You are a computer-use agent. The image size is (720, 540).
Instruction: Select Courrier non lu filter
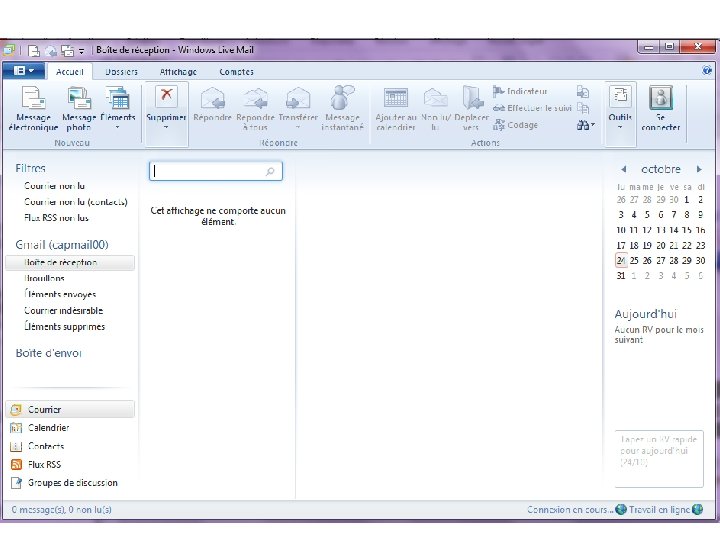(x=54, y=186)
